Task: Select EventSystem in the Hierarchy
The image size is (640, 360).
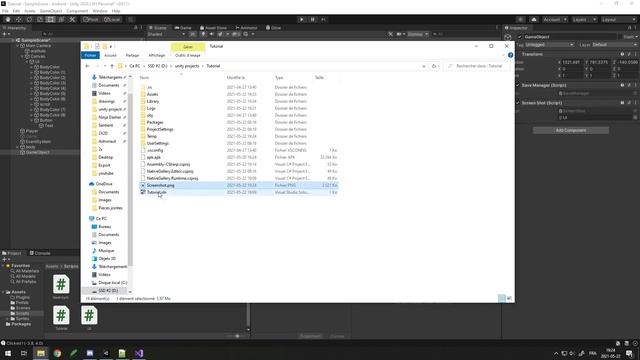Action: tap(38, 142)
